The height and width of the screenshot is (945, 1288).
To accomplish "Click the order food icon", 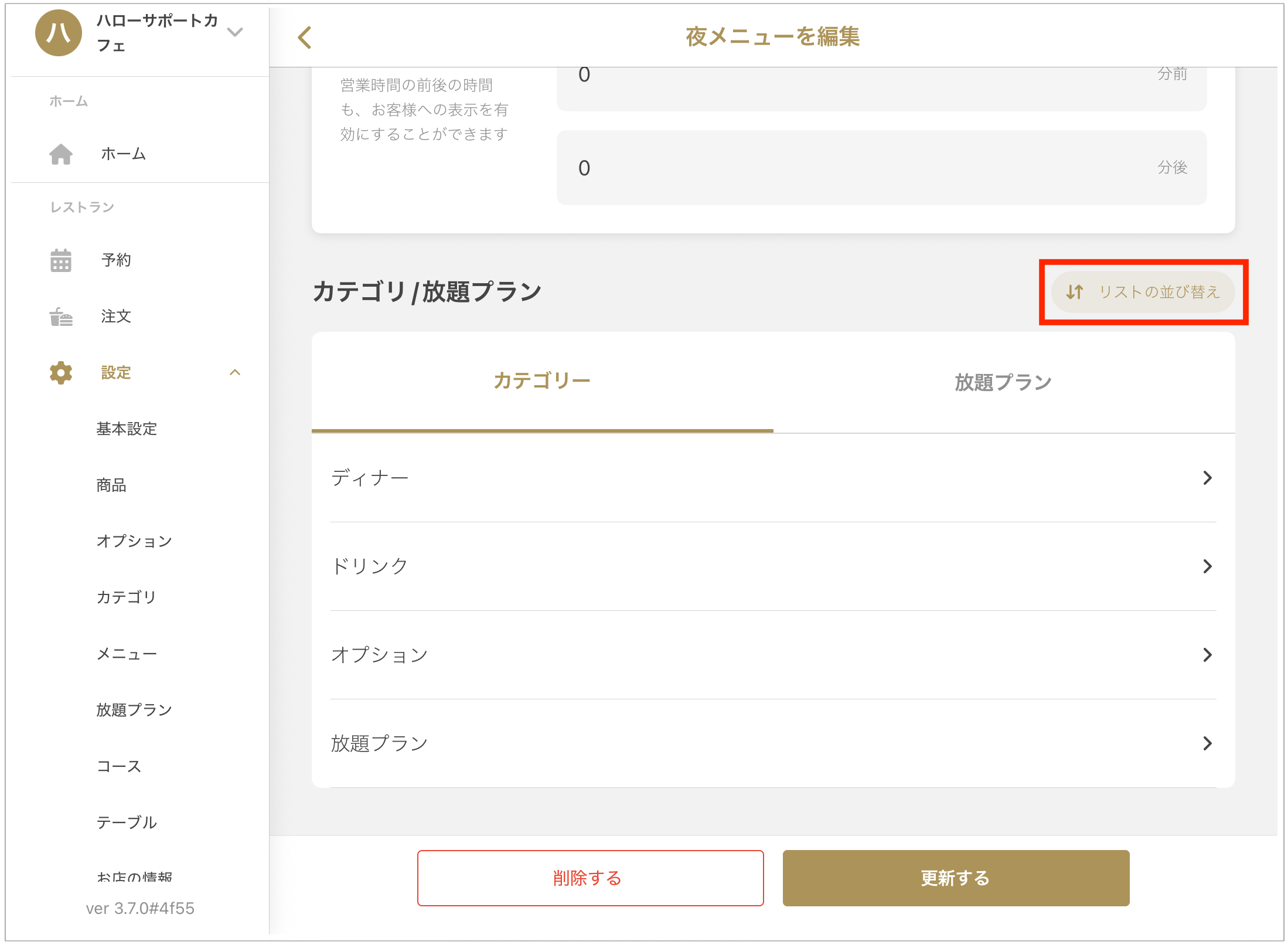I will pos(61,317).
